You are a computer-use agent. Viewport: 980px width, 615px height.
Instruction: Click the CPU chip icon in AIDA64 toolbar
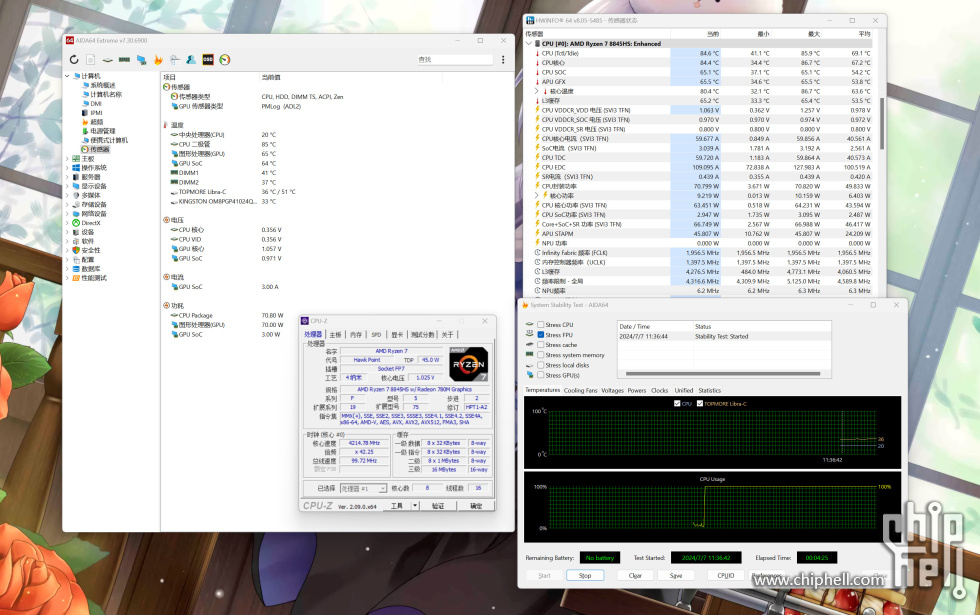[108, 60]
